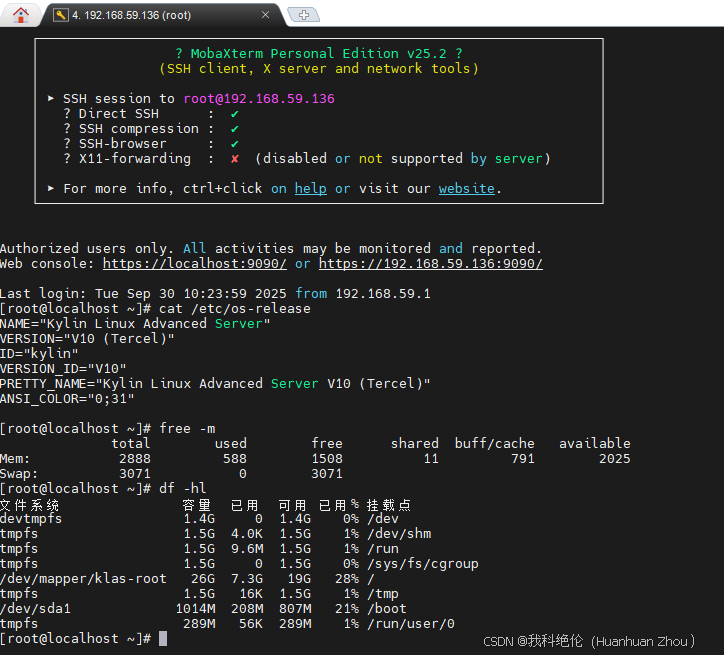The width and height of the screenshot is (724, 655).
Task: Click the ANSI_COLOR="0;31" line
Action: pos(67,398)
